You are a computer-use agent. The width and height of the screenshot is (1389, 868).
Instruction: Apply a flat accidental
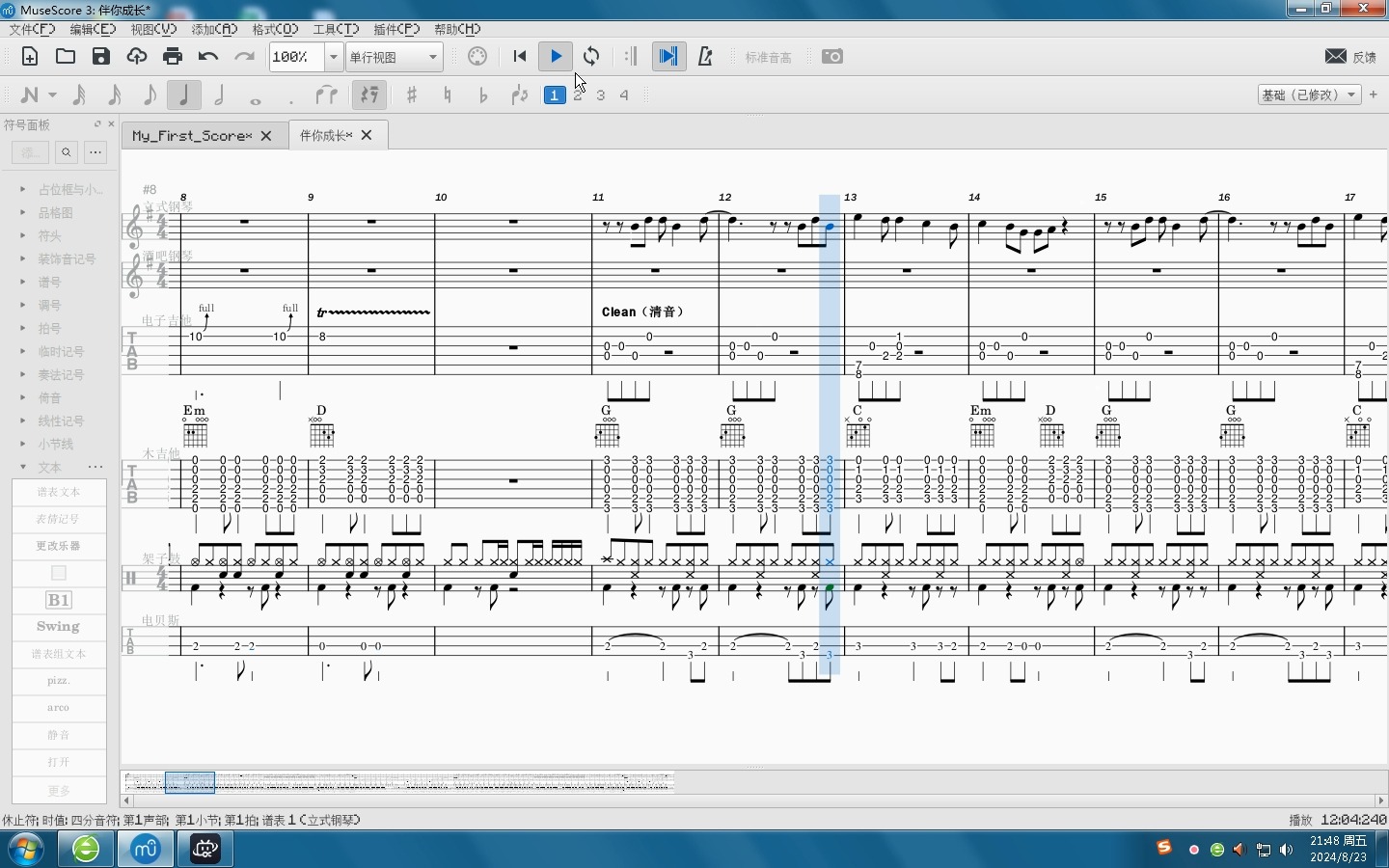483,95
